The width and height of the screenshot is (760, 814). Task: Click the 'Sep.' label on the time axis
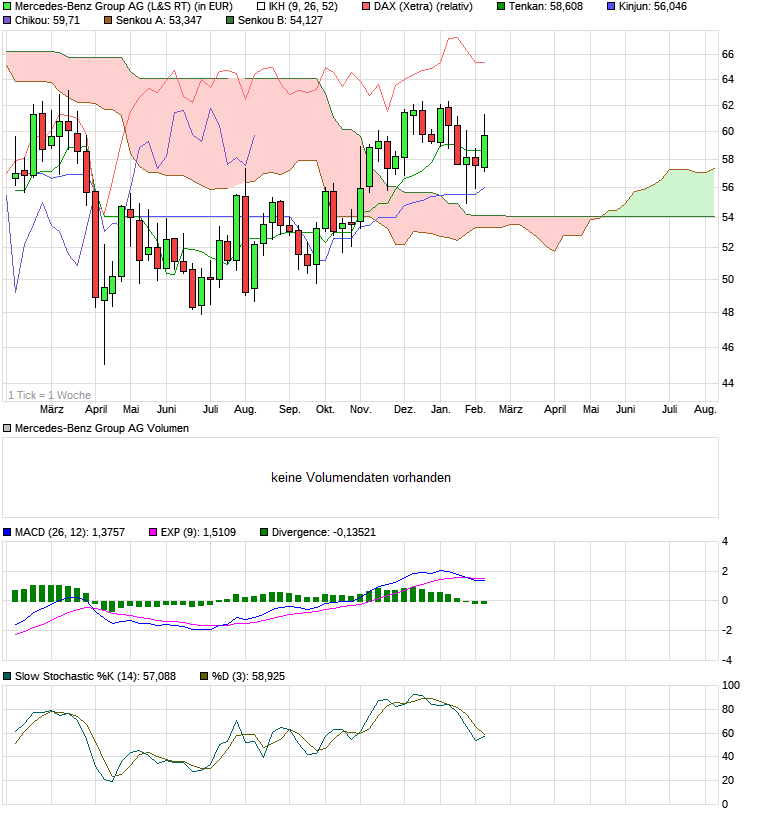pyautogui.click(x=289, y=410)
